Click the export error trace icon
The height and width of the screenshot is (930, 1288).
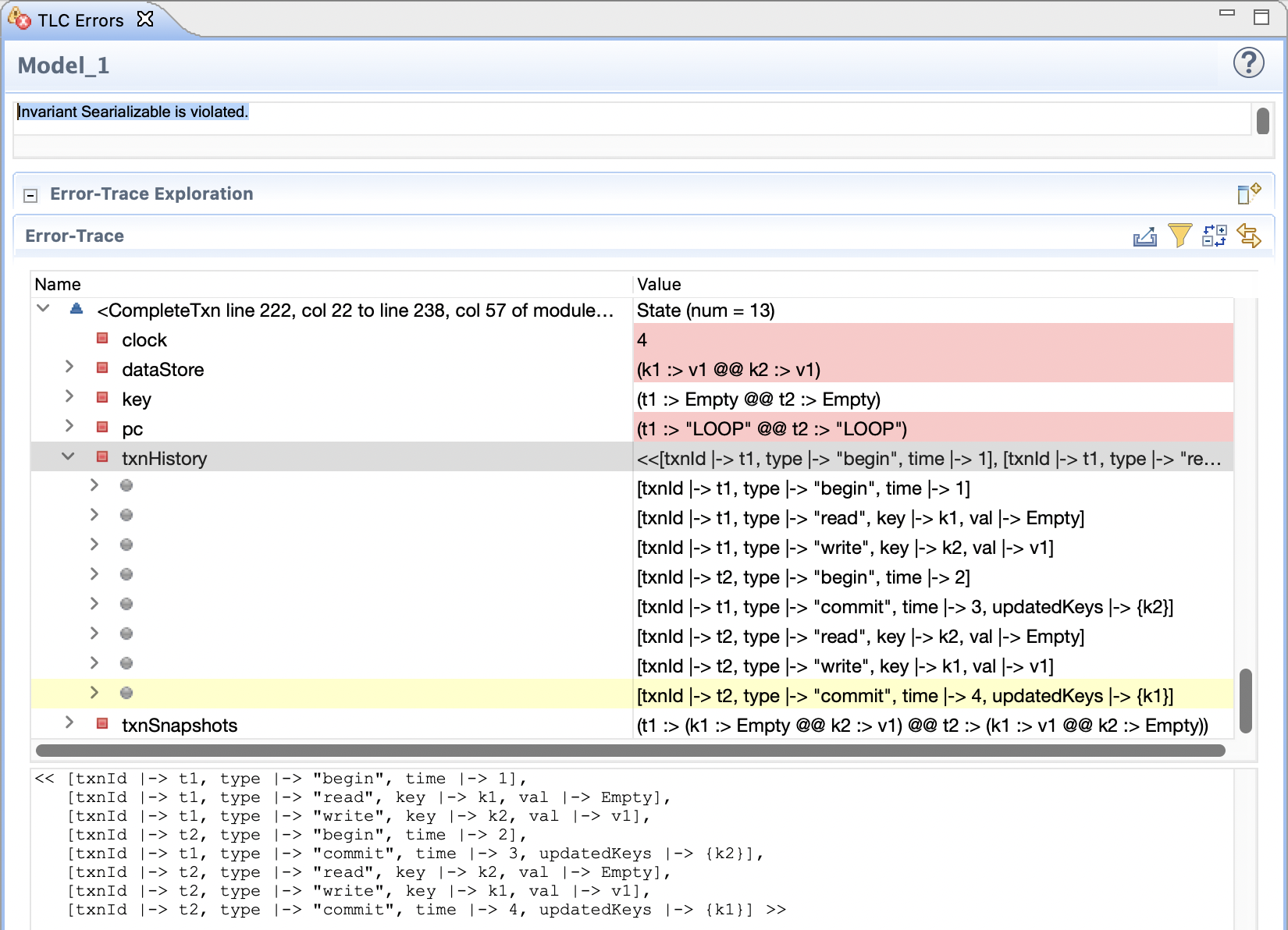click(1145, 236)
